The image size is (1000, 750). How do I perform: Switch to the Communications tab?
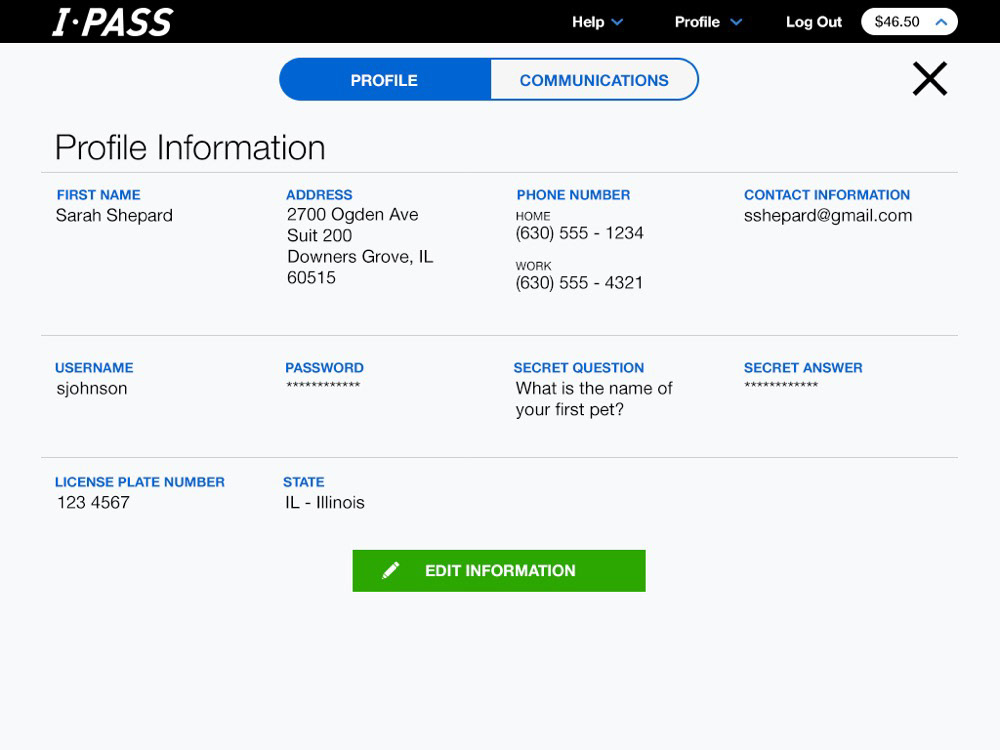click(x=594, y=80)
